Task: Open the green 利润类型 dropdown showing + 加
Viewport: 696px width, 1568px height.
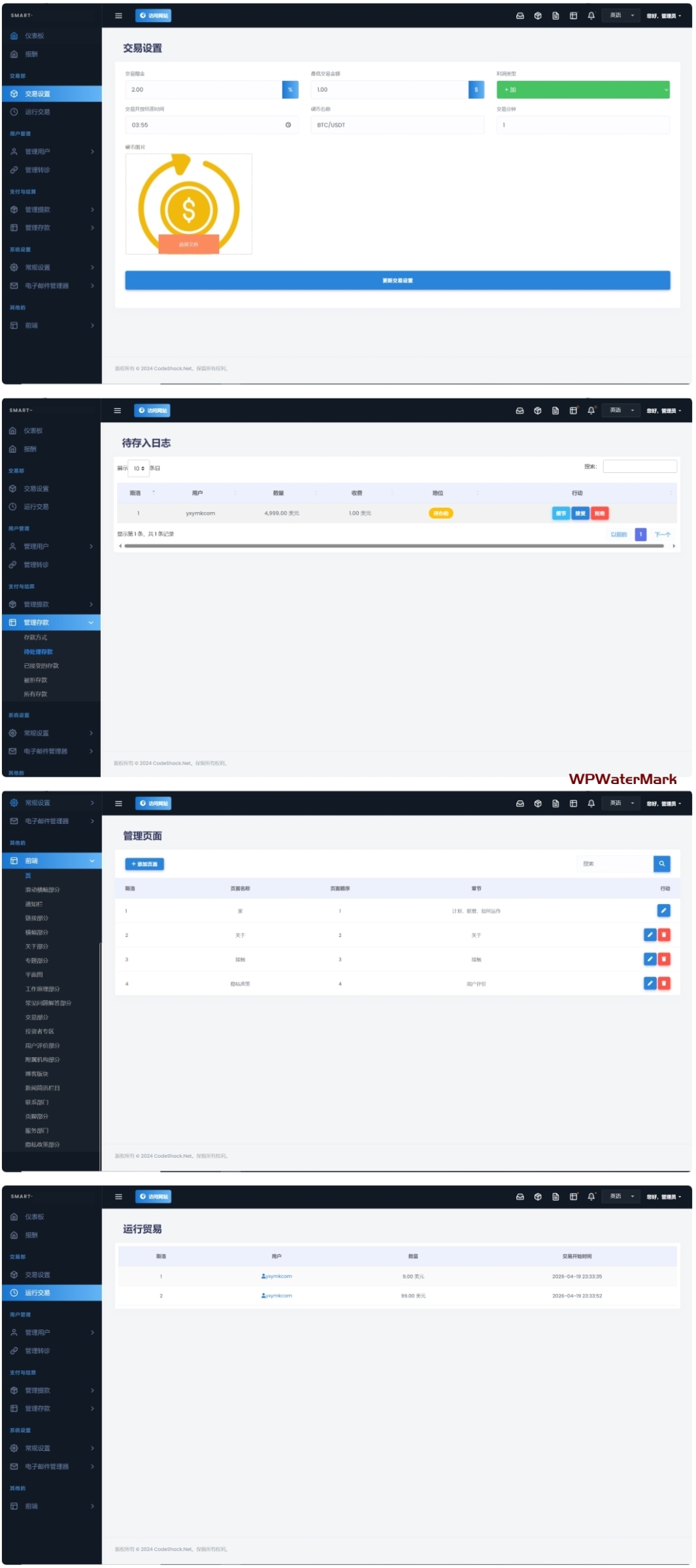Action: coord(583,90)
